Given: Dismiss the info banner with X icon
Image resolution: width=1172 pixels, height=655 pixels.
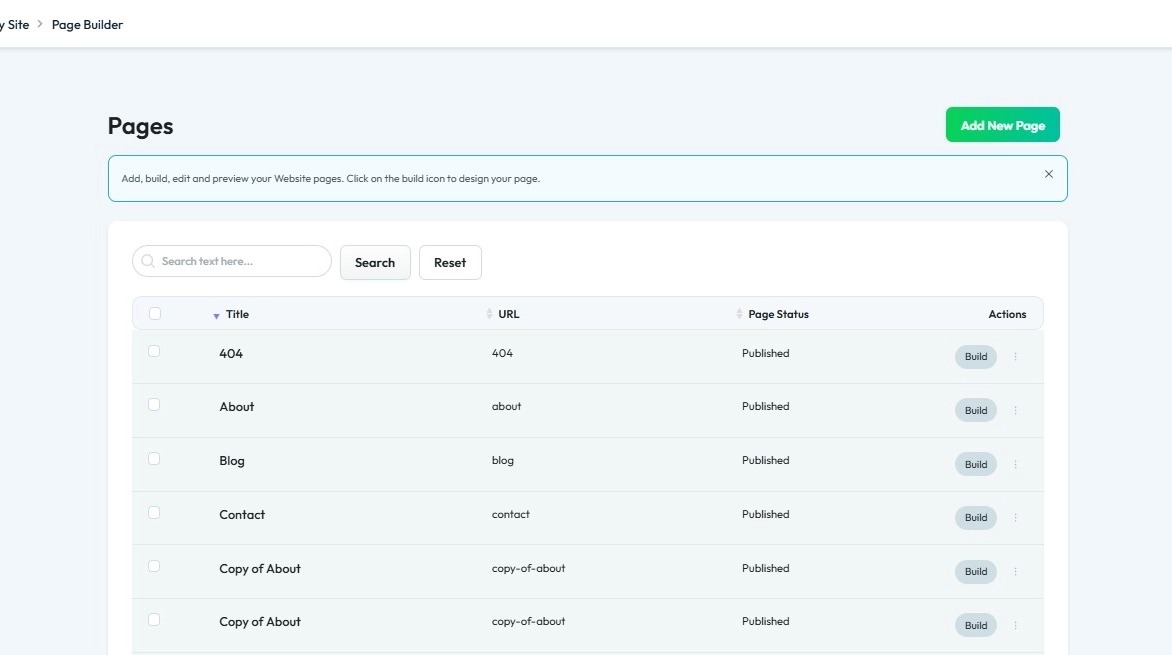Looking at the screenshot, I should coord(1049,174).
